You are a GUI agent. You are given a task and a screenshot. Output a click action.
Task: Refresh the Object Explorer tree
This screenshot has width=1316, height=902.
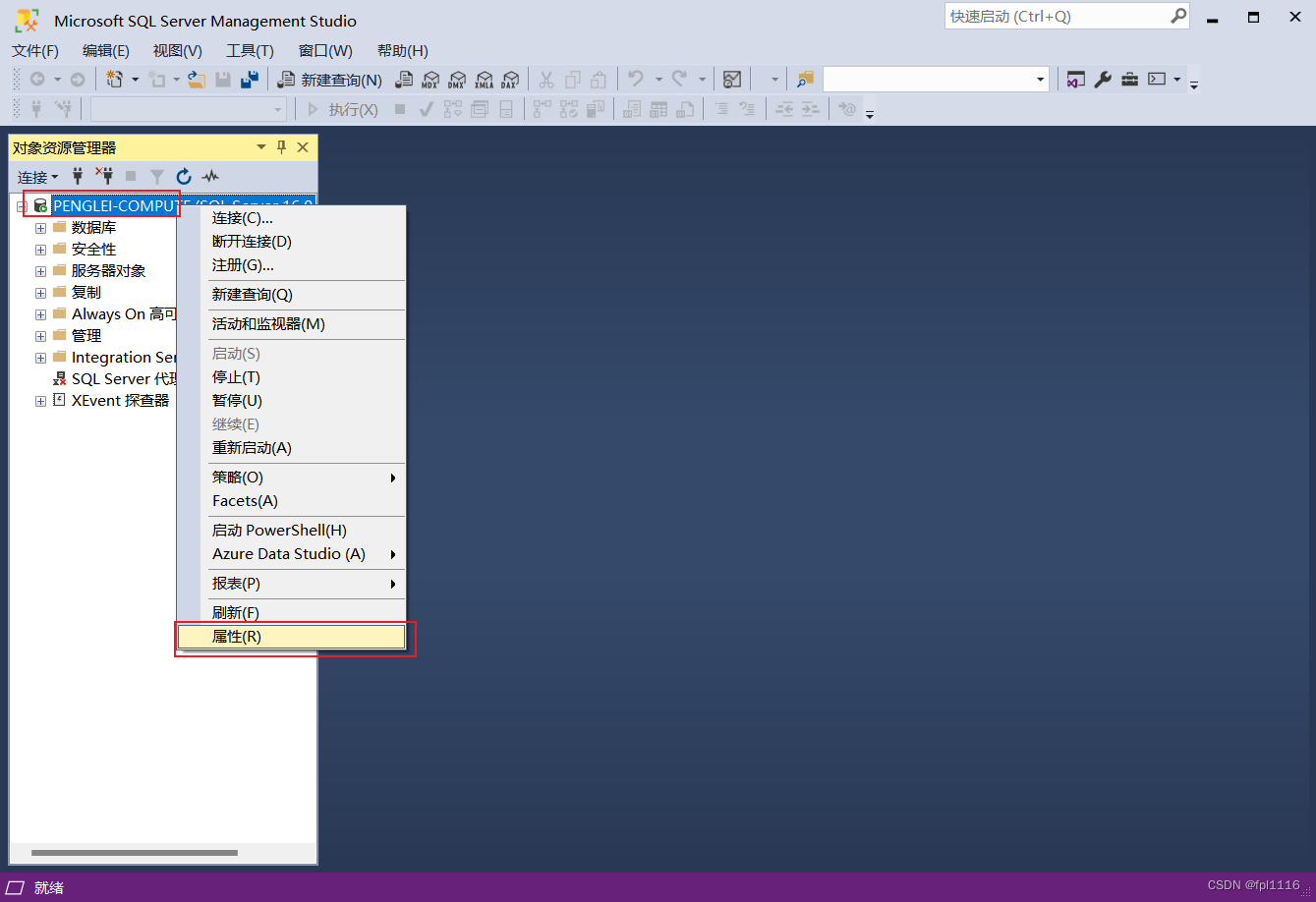click(x=184, y=177)
